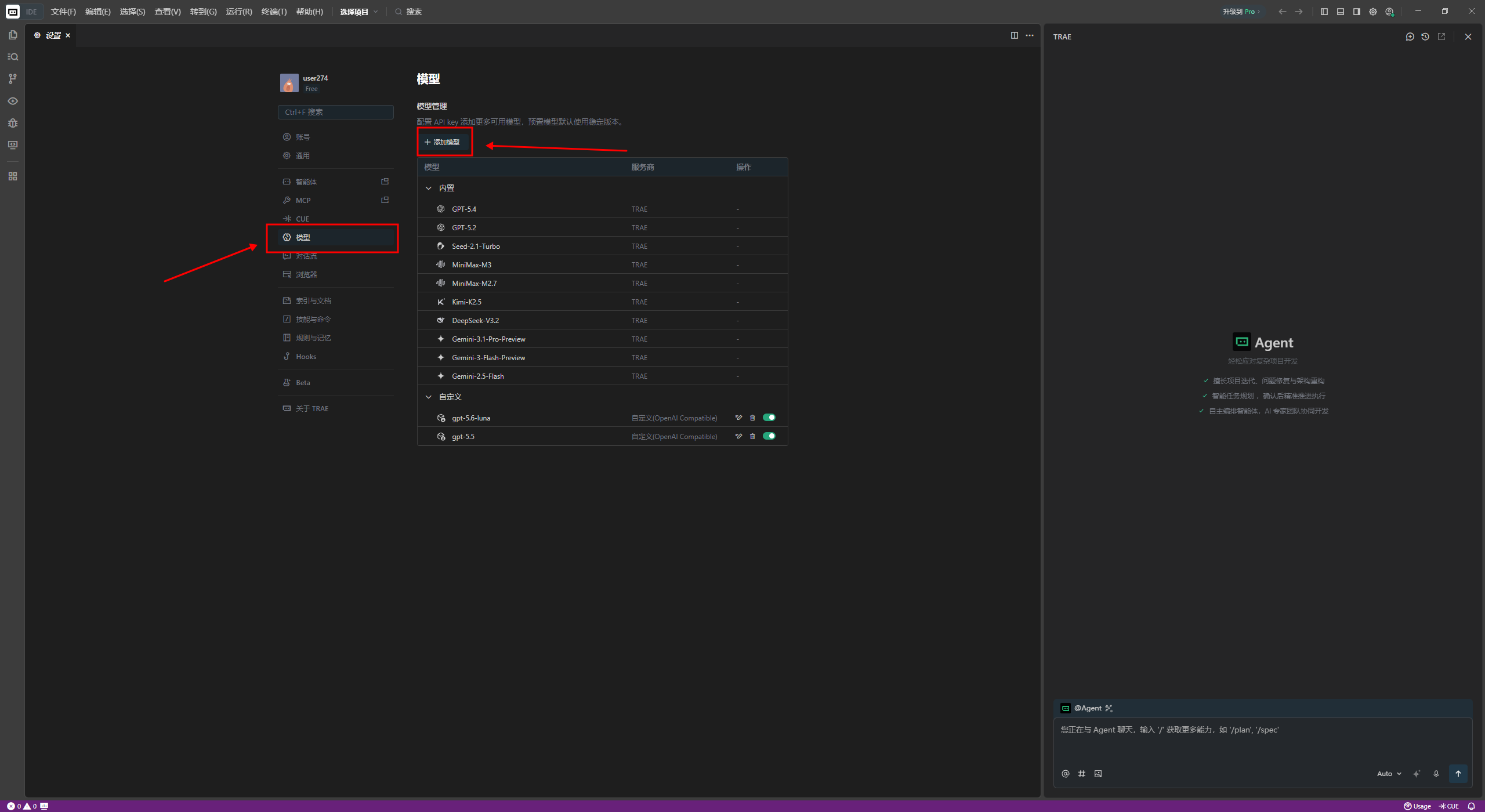Open the Run and Debug view

(x=13, y=123)
